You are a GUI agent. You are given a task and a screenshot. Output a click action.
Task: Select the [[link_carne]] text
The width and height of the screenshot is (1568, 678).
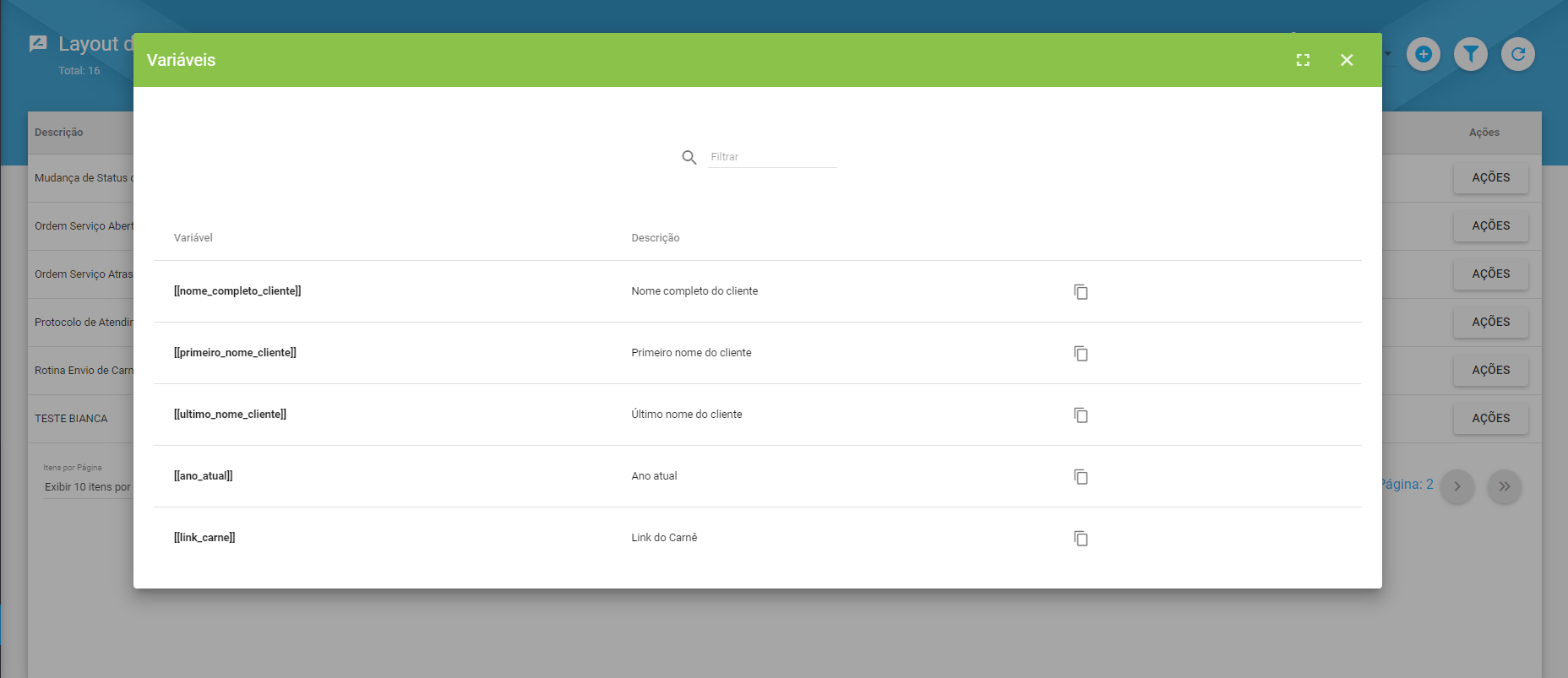coord(204,538)
